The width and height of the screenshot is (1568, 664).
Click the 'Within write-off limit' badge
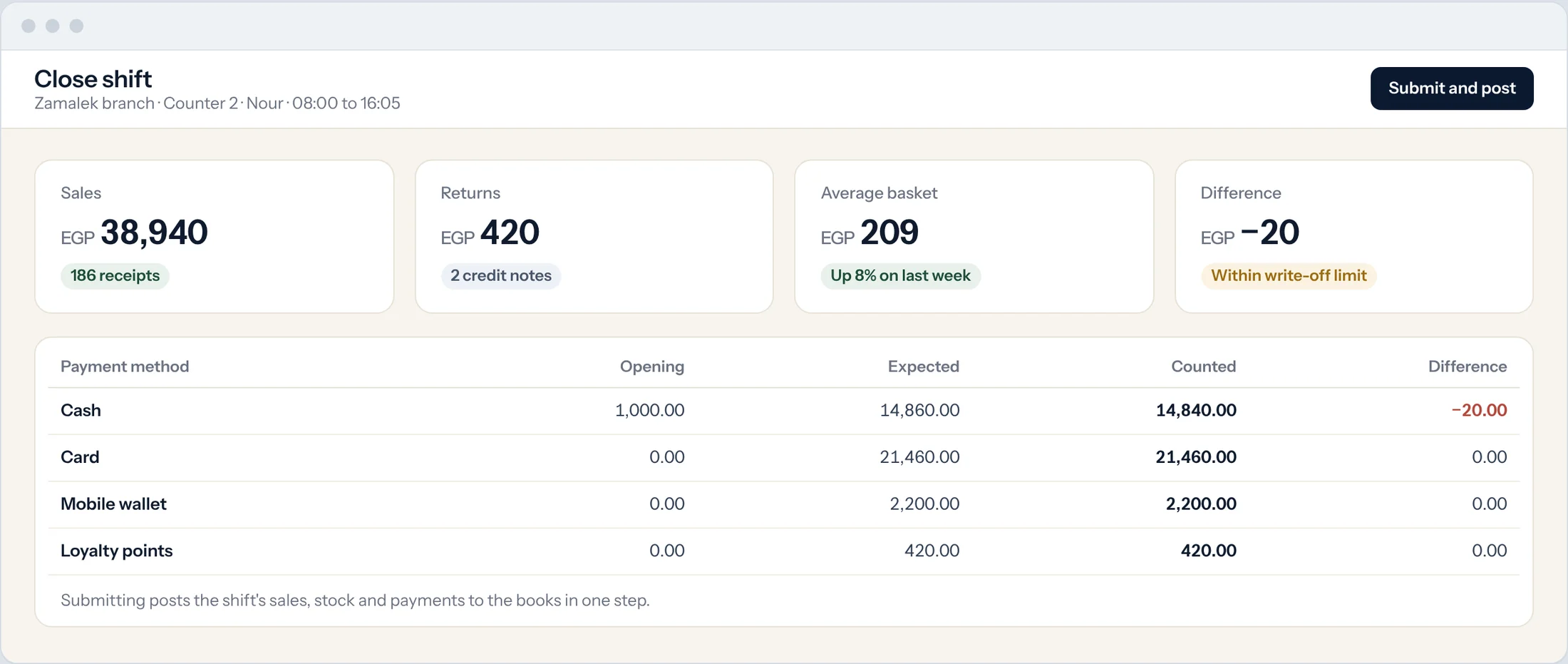(x=1289, y=276)
